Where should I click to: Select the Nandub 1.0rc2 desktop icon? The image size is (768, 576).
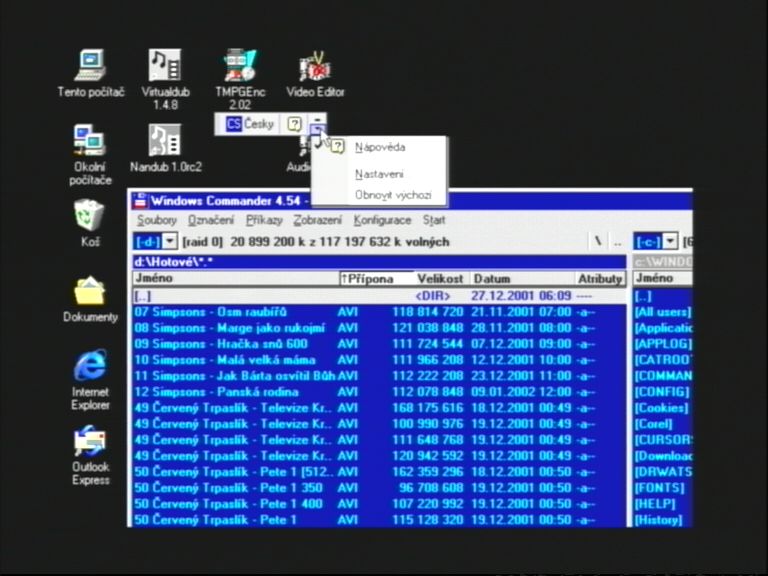tap(165, 148)
